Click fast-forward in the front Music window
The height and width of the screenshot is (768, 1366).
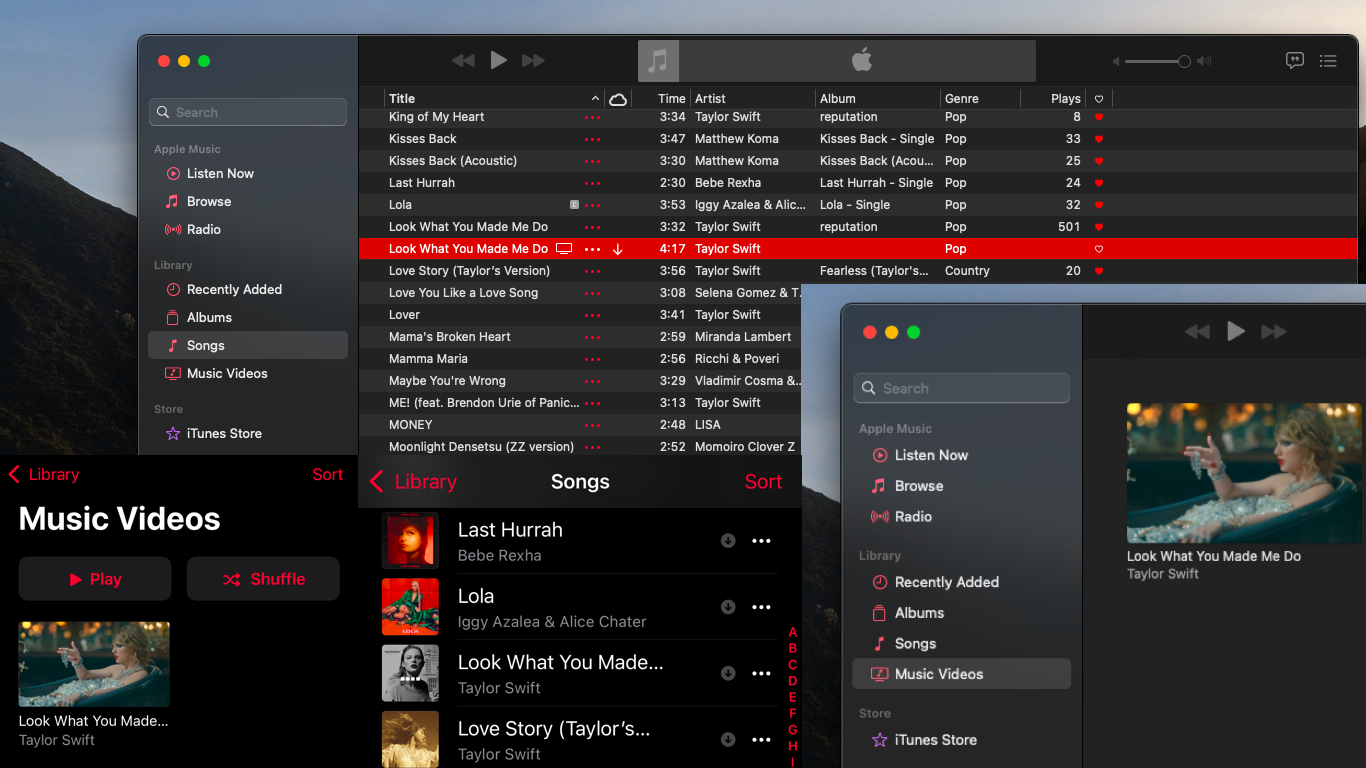coord(1274,332)
